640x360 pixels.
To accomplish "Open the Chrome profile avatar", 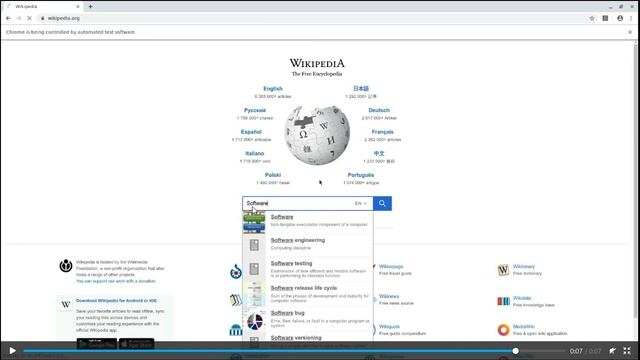I will pos(620,18).
